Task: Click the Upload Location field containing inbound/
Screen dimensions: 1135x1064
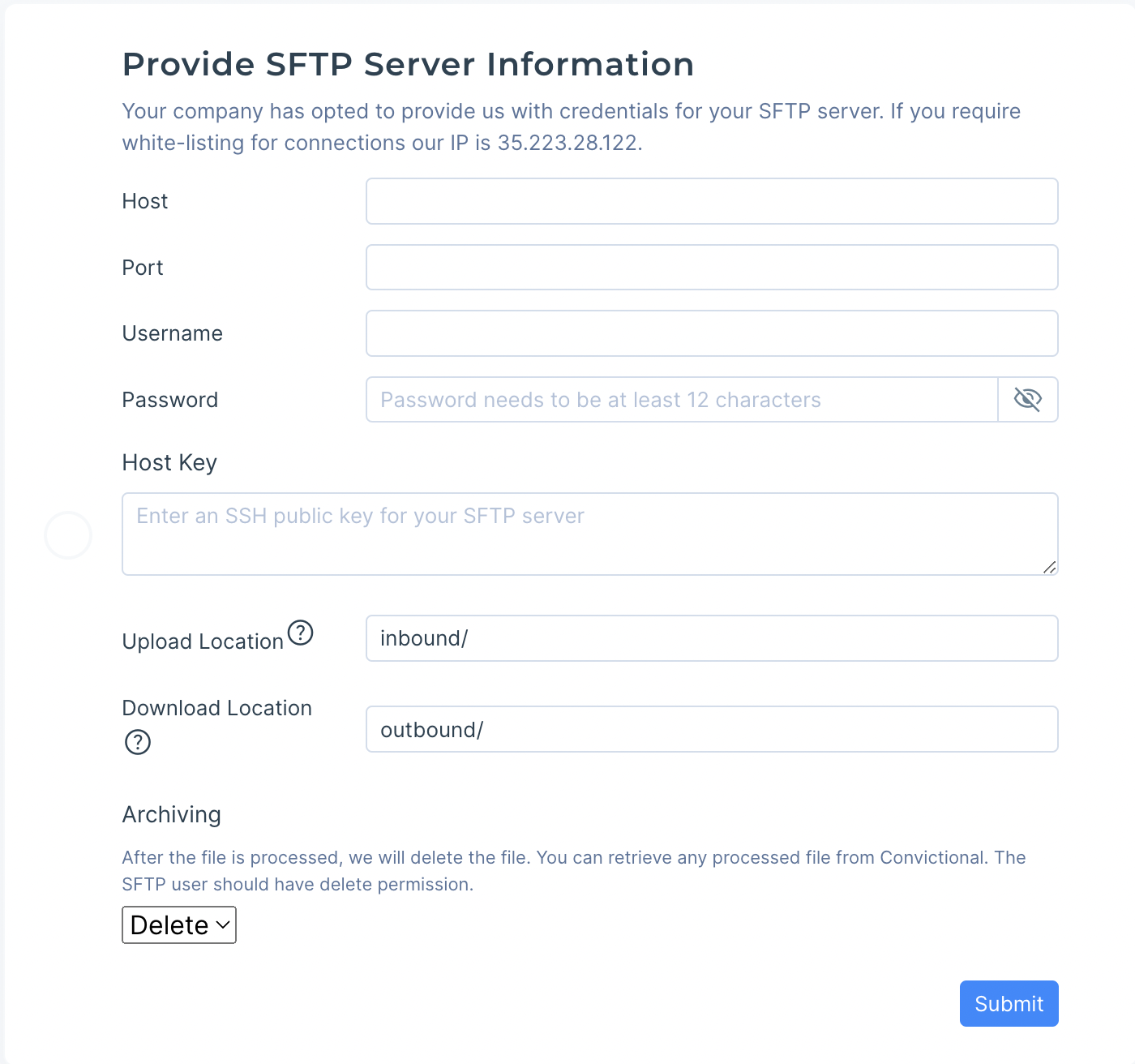Action: coord(712,638)
